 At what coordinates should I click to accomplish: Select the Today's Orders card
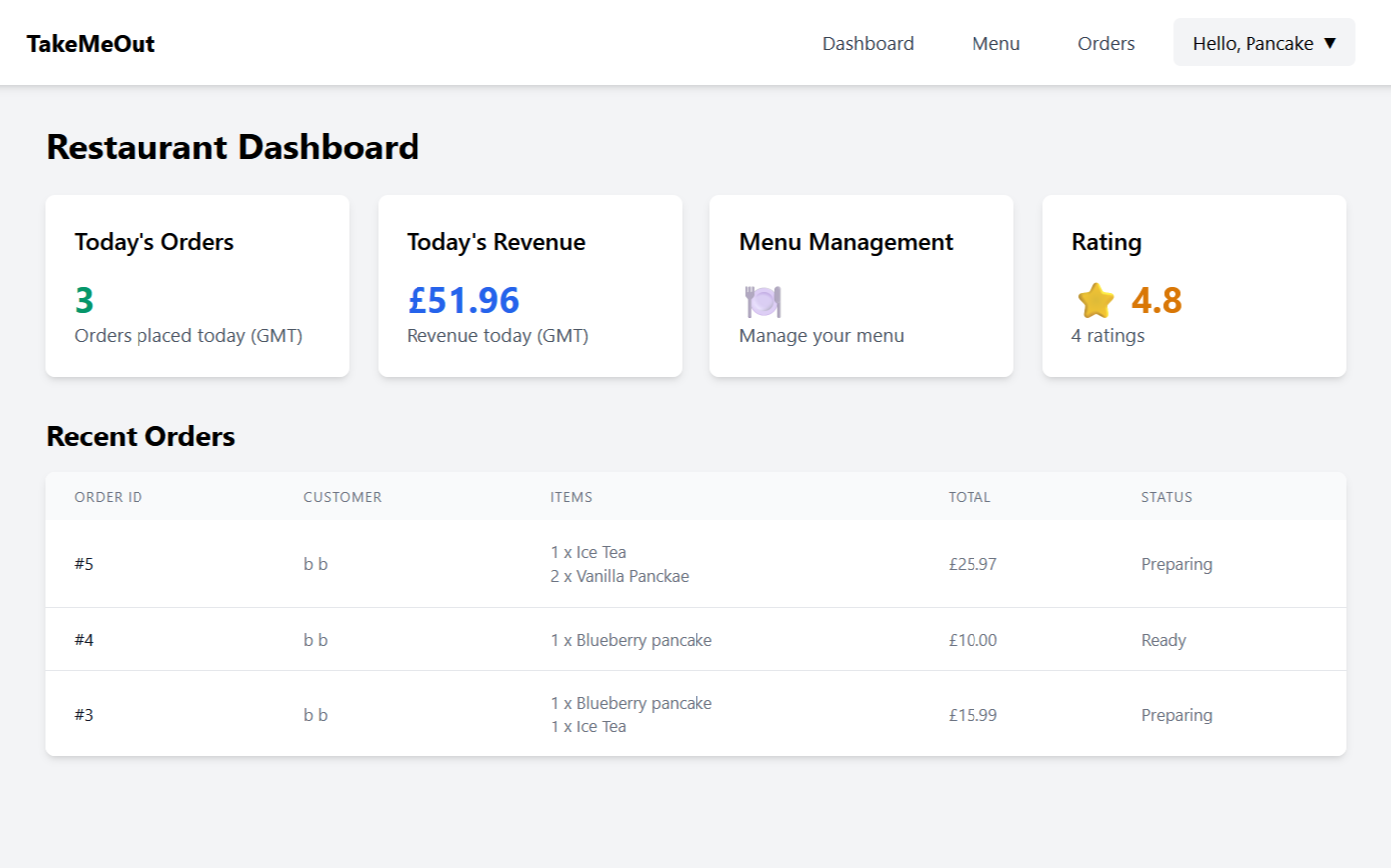tap(196, 285)
